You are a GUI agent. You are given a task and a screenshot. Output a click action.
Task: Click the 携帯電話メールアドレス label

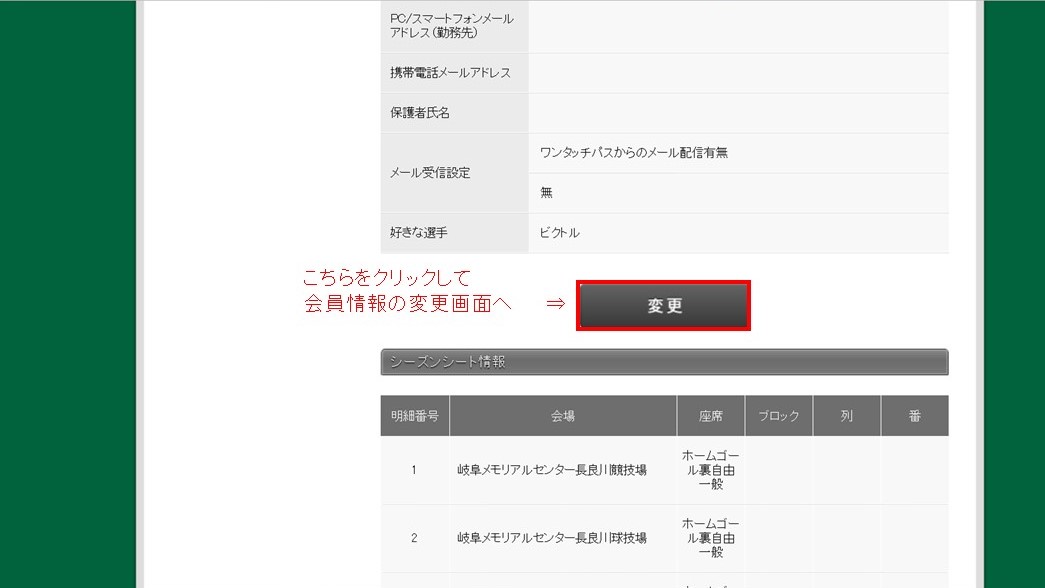pyautogui.click(x=450, y=73)
